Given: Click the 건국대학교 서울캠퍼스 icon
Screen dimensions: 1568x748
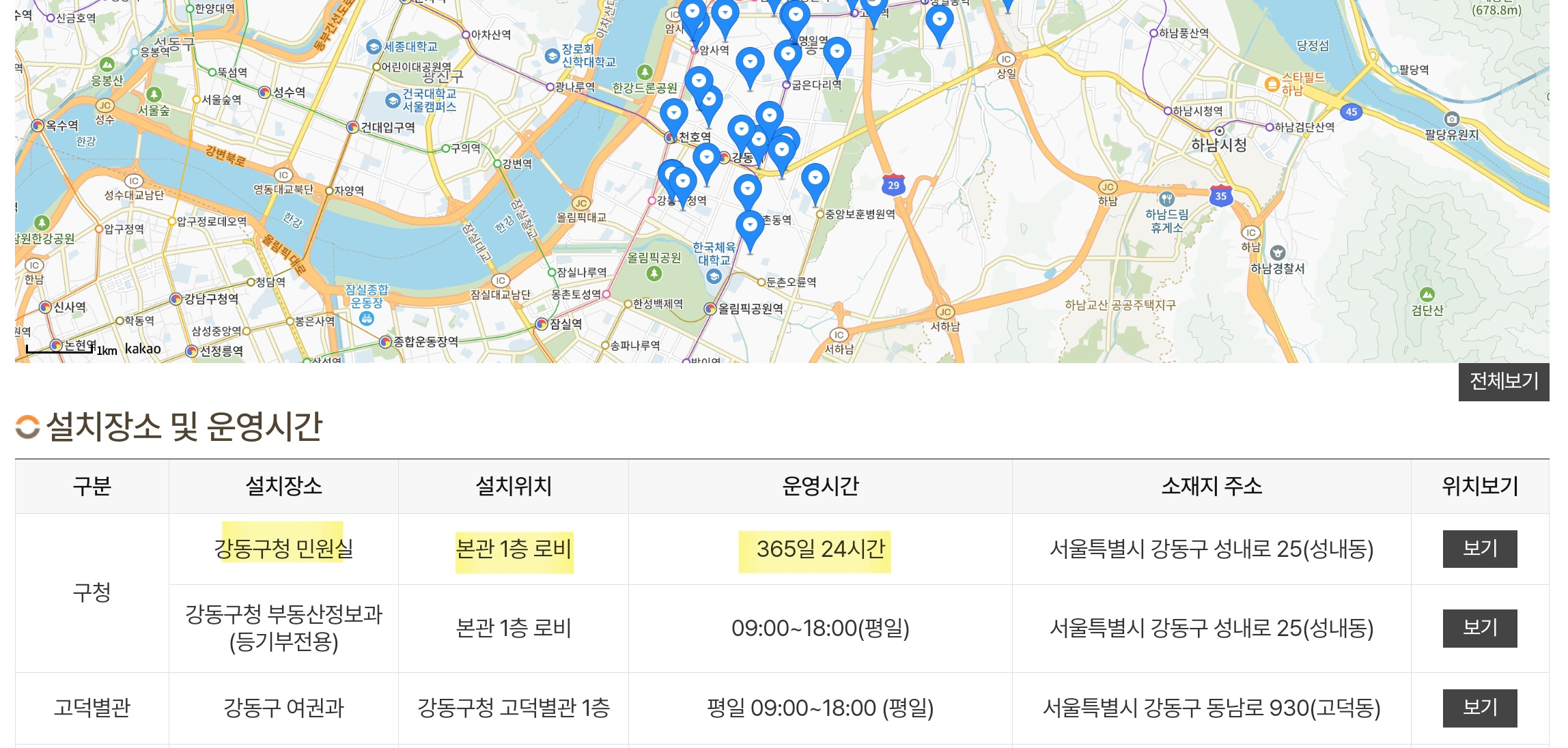Looking at the screenshot, I should point(392,101).
